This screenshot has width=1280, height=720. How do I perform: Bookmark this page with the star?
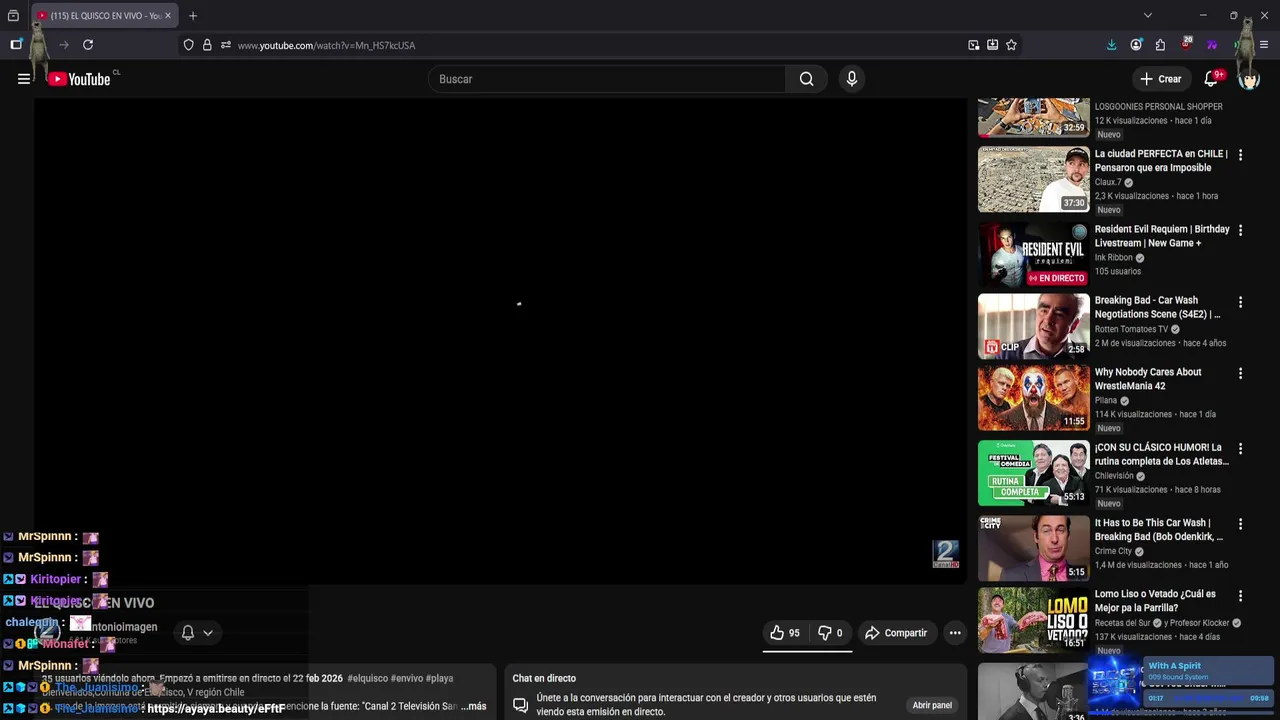[1011, 45]
